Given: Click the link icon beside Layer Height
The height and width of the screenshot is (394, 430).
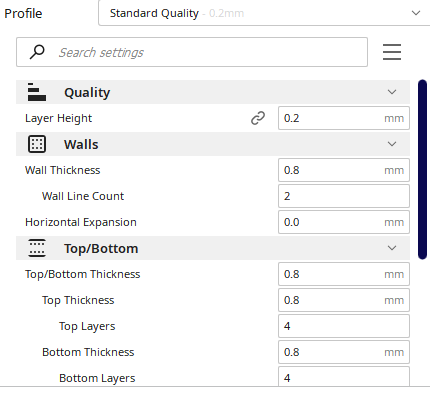Looking at the screenshot, I should coord(258,118).
